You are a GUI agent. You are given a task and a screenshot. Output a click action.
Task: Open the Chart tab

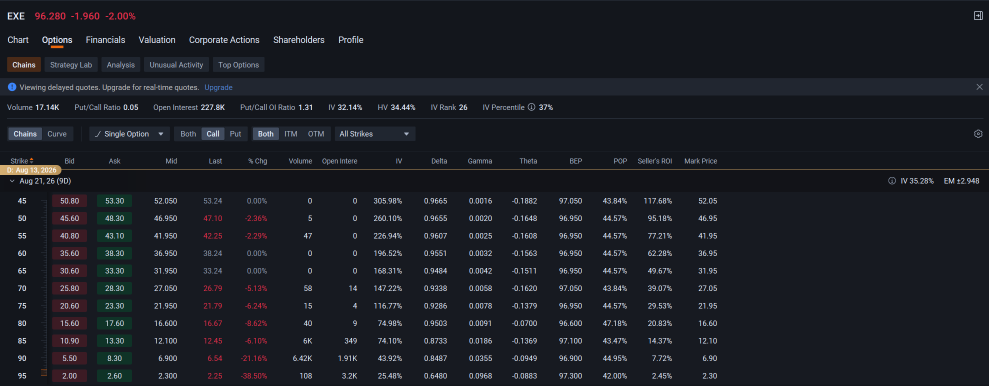coord(18,40)
